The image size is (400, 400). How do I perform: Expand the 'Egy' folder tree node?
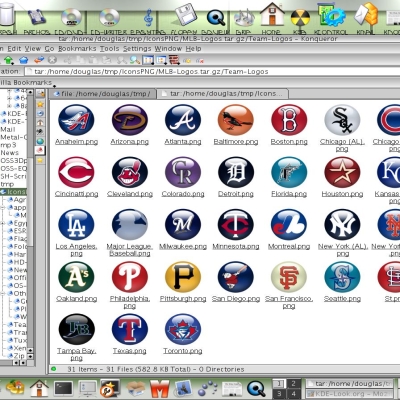(x=3, y=223)
